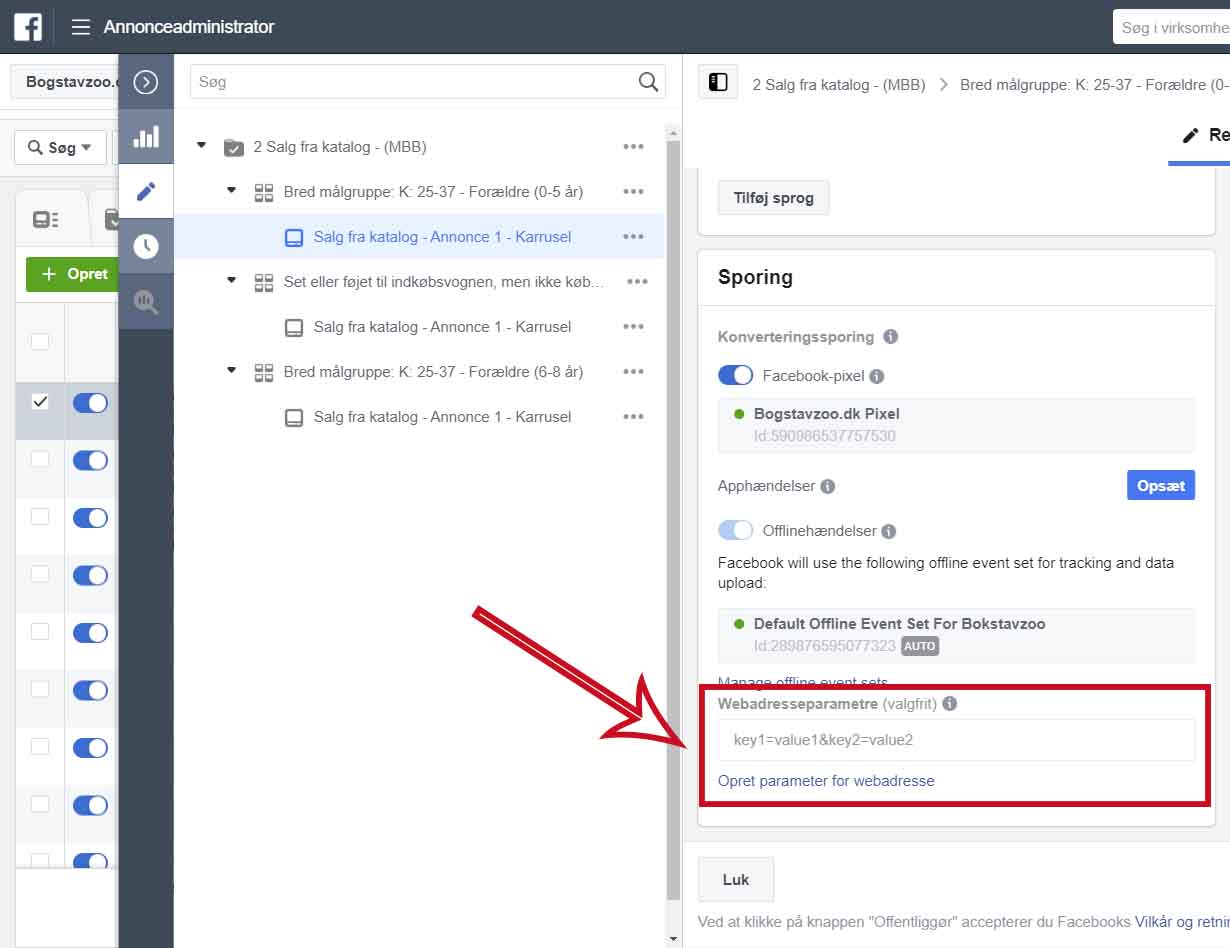
Task: Select Bred målgruppe Forældre (6-8 år) ad set
Action: click(433, 372)
